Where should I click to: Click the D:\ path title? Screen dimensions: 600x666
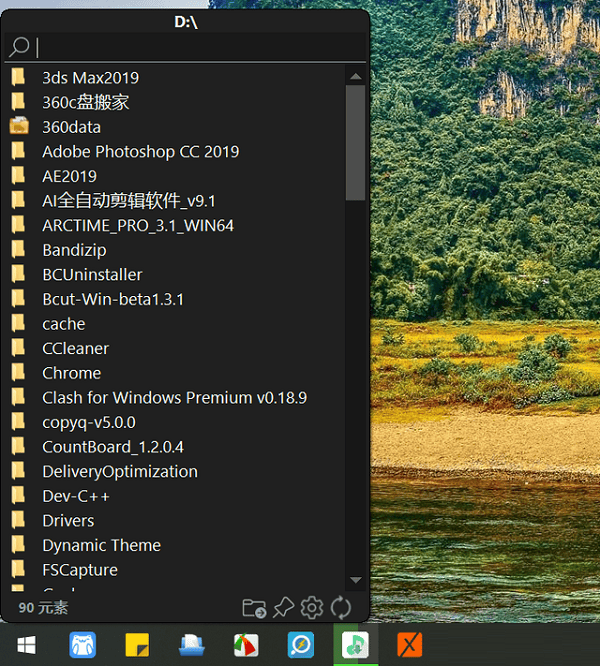point(186,22)
